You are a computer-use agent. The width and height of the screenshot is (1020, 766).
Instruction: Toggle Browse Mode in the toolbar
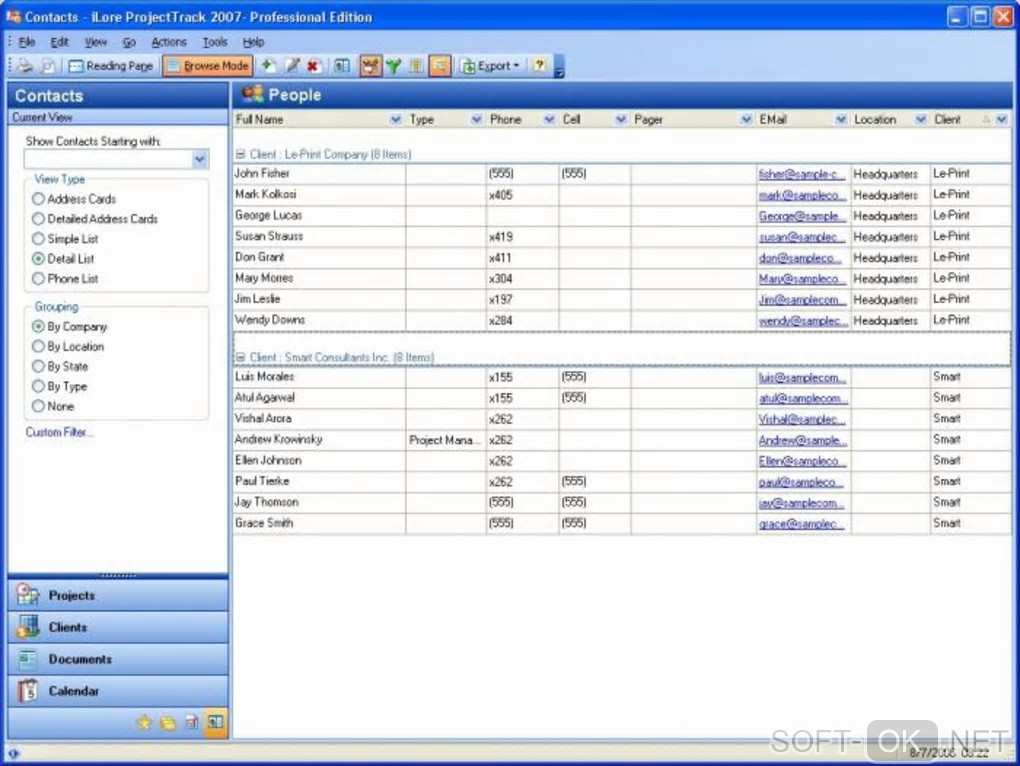tap(208, 66)
